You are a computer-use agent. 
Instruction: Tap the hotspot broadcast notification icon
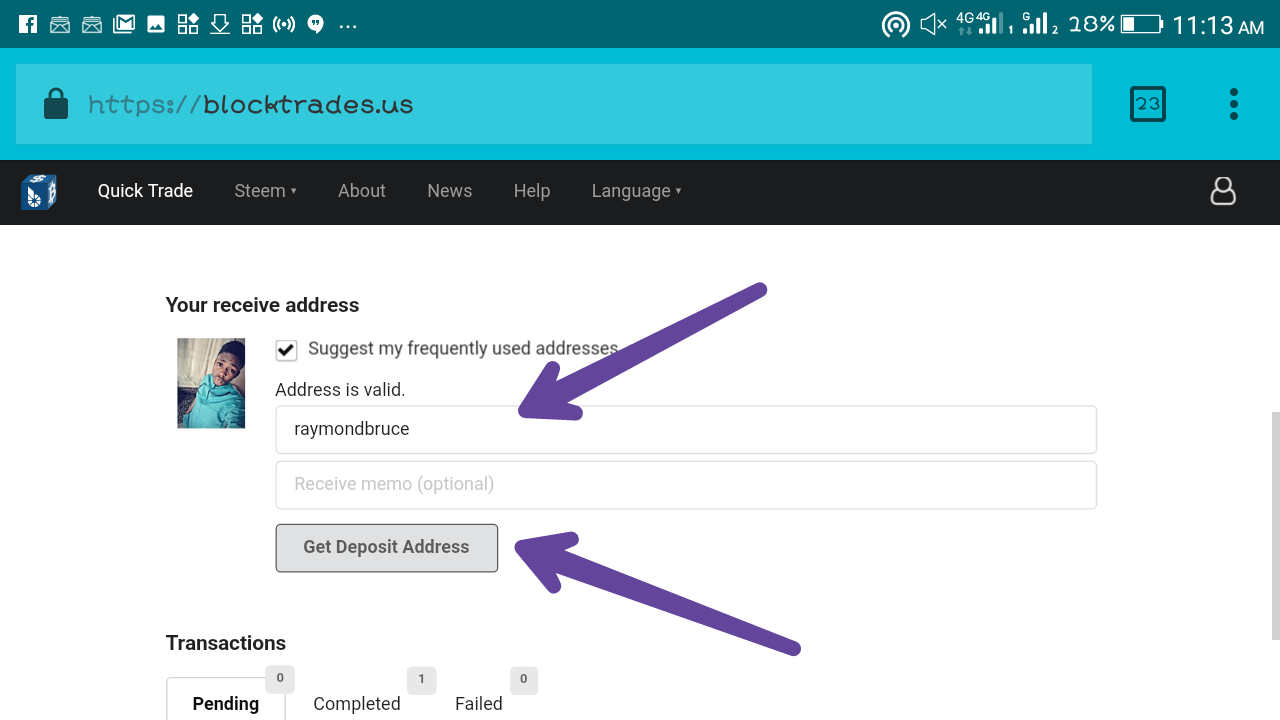click(x=284, y=24)
